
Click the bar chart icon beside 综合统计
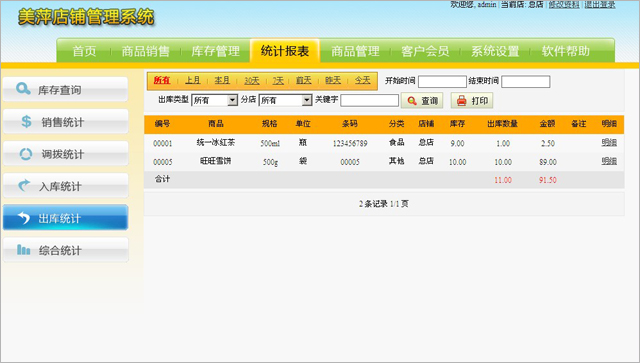[23, 249]
